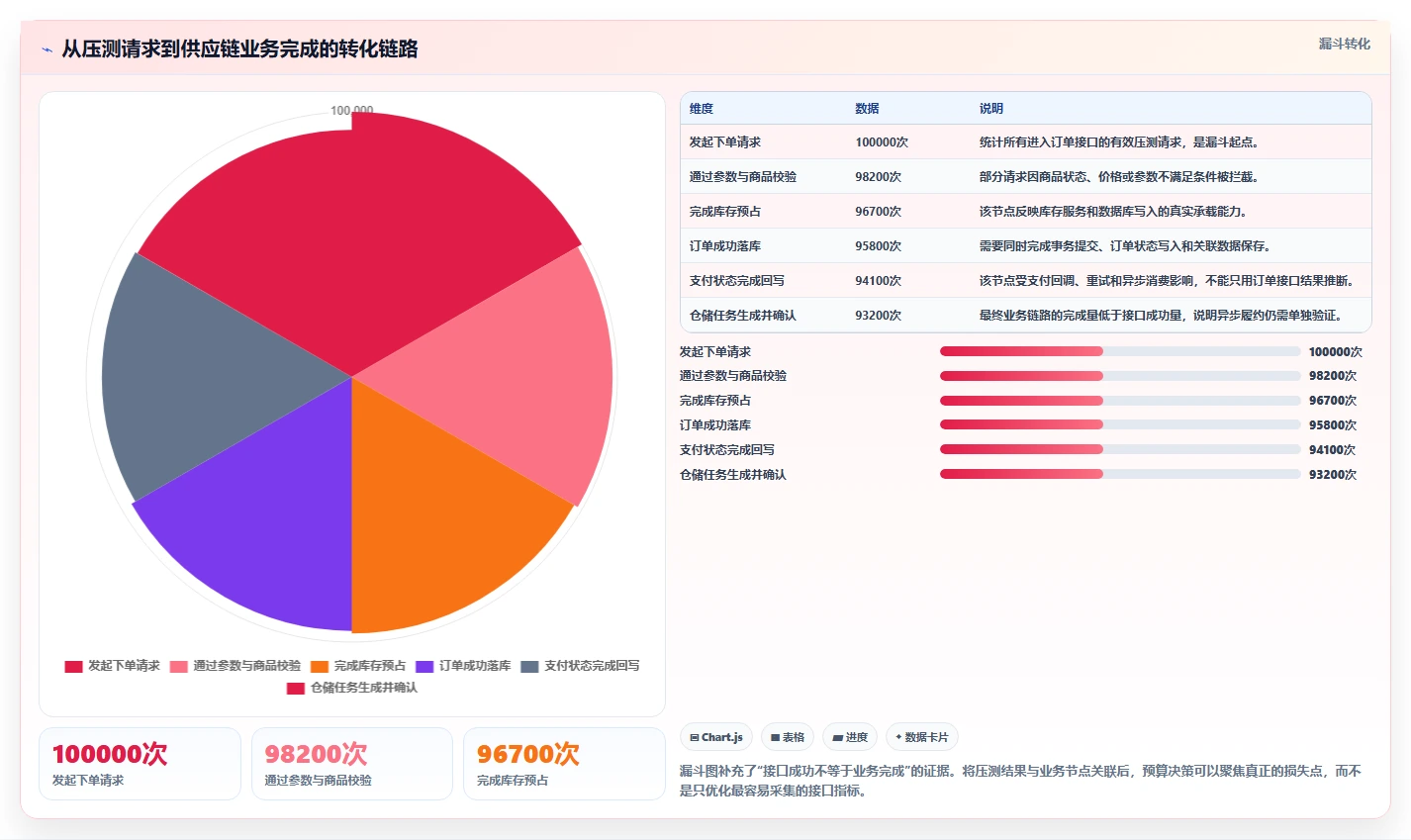This screenshot has width=1411, height=840.
Task: Click the Chart.js chip
Action: 716,737
